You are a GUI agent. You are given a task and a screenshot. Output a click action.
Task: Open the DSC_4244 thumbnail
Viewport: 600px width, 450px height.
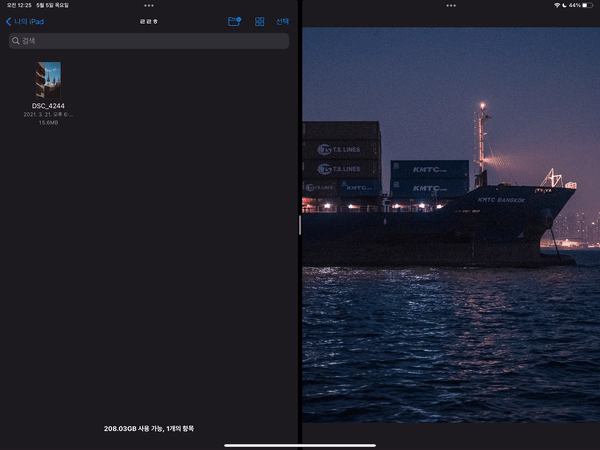click(x=48, y=80)
